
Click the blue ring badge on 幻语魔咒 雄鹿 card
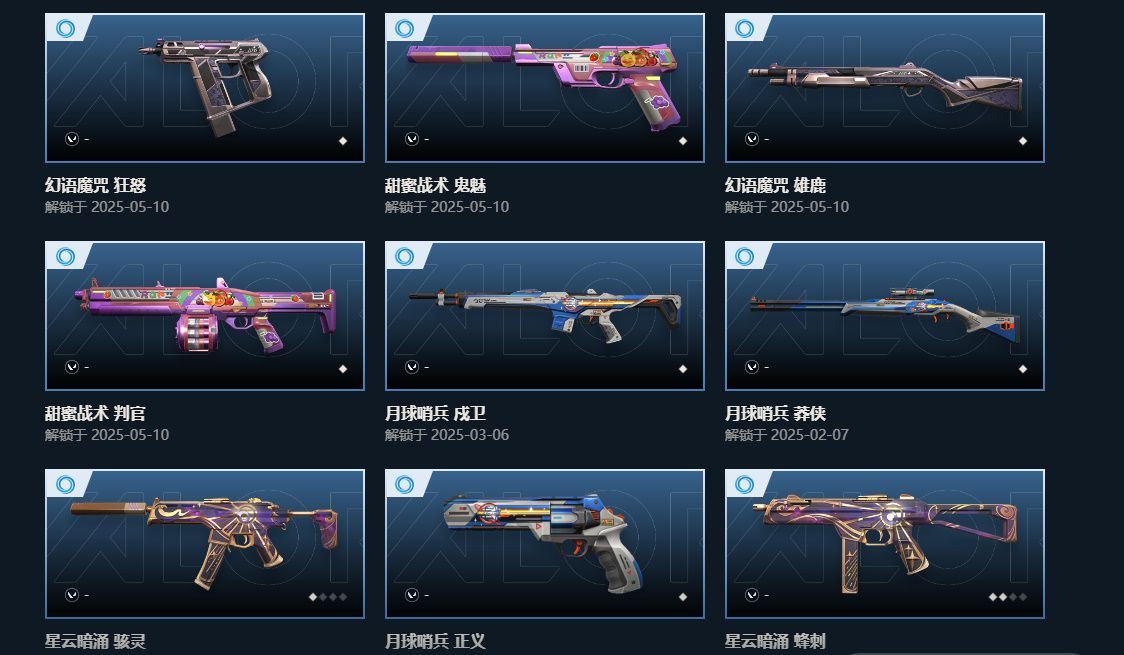pyautogui.click(x=745, y=29)
